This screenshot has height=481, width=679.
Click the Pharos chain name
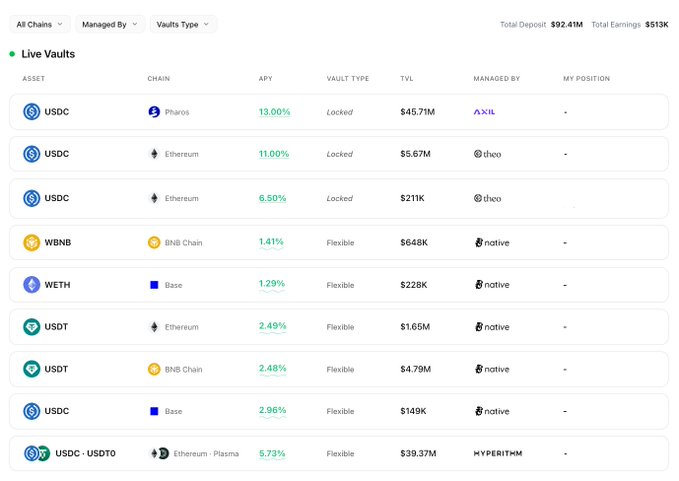point(177,112)
